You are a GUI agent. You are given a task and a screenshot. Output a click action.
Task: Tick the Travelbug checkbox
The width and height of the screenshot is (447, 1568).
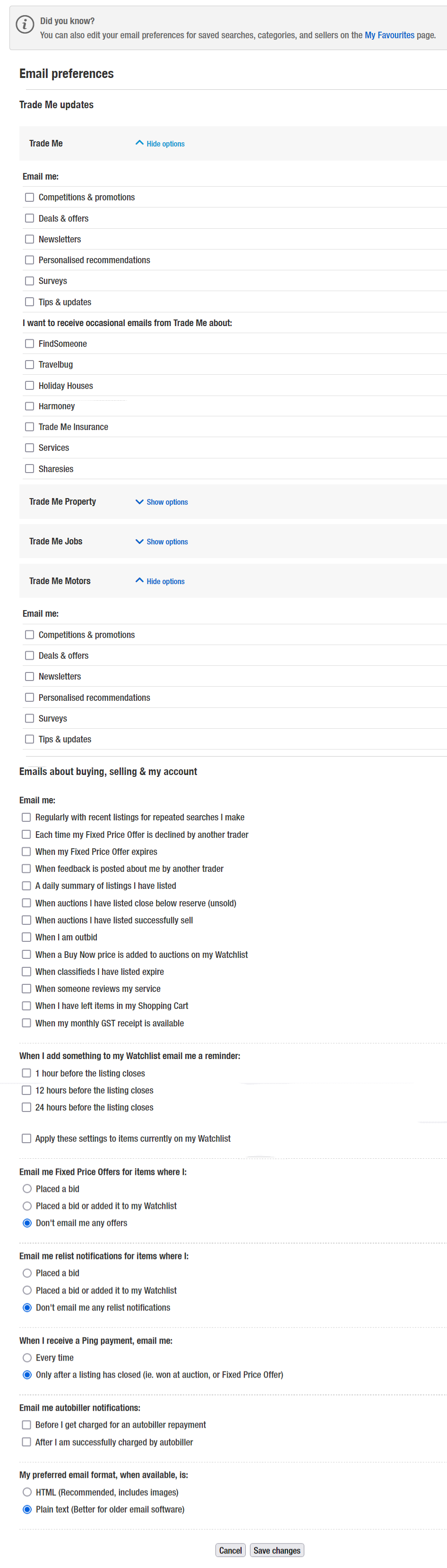click(29, 364)
